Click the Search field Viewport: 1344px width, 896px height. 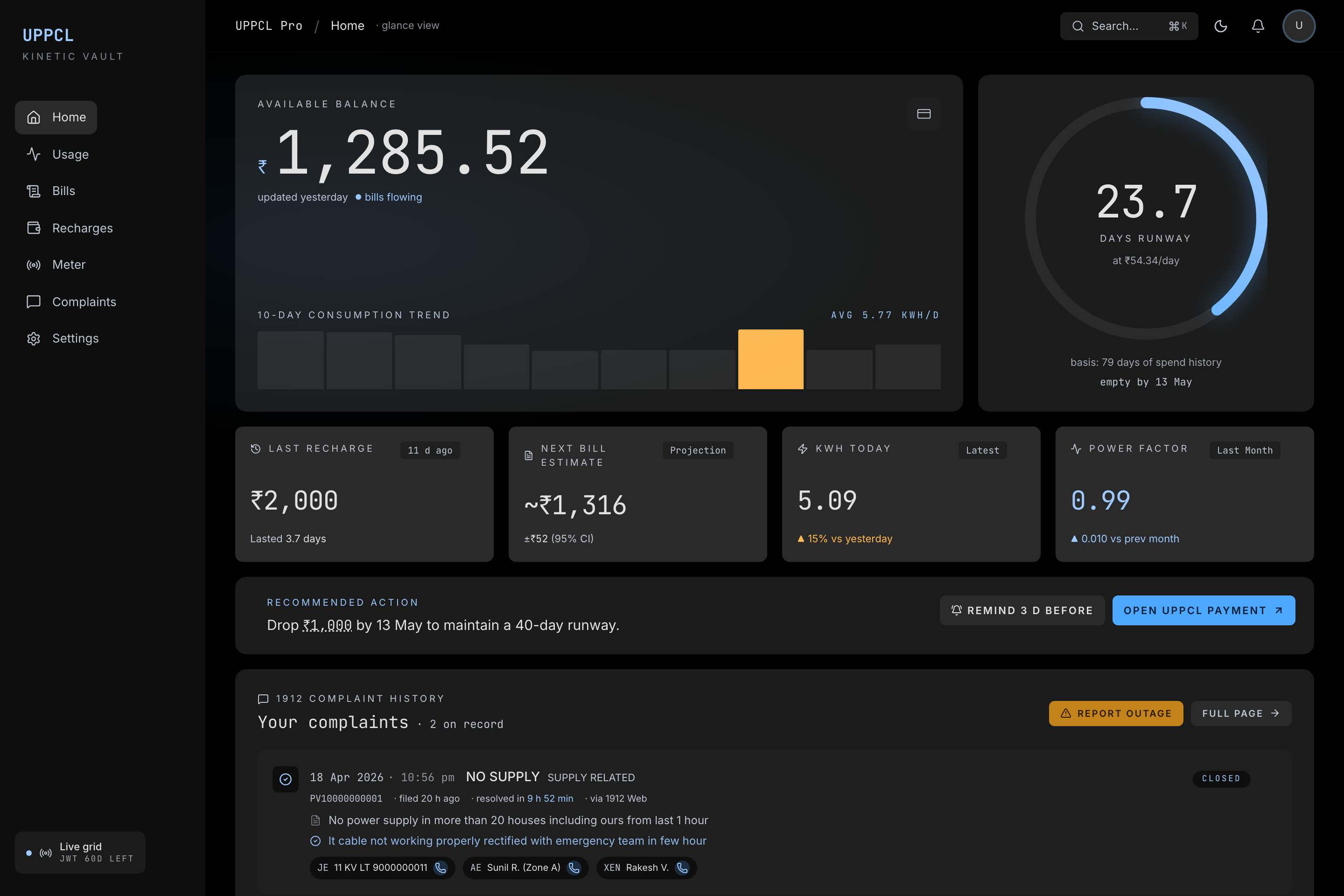coord(1128,26)
